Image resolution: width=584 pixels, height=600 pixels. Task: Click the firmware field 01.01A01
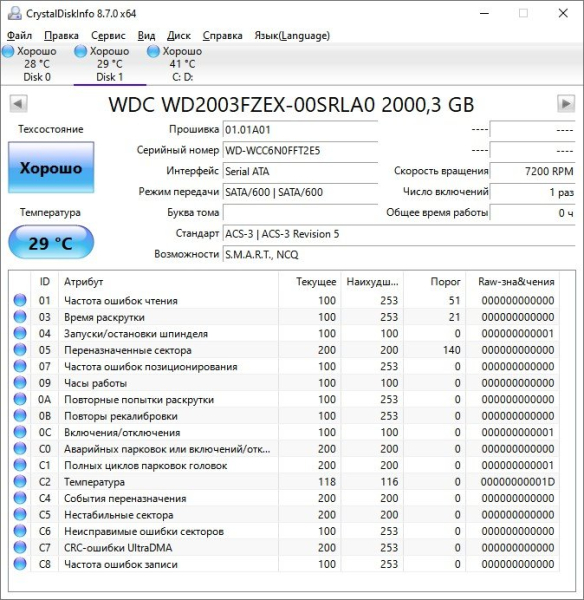coord(300,130)
